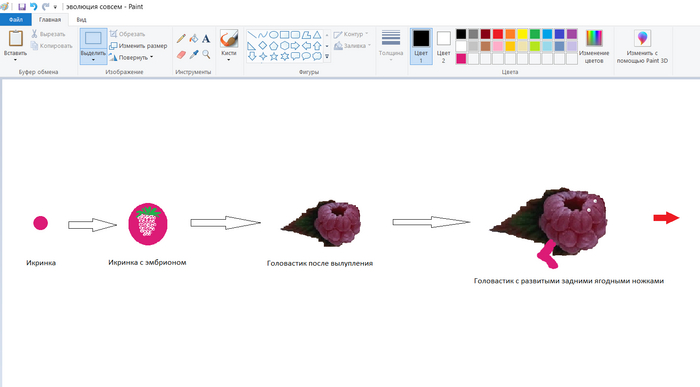Open the Выделить dropdown arrow

[93, 59]
